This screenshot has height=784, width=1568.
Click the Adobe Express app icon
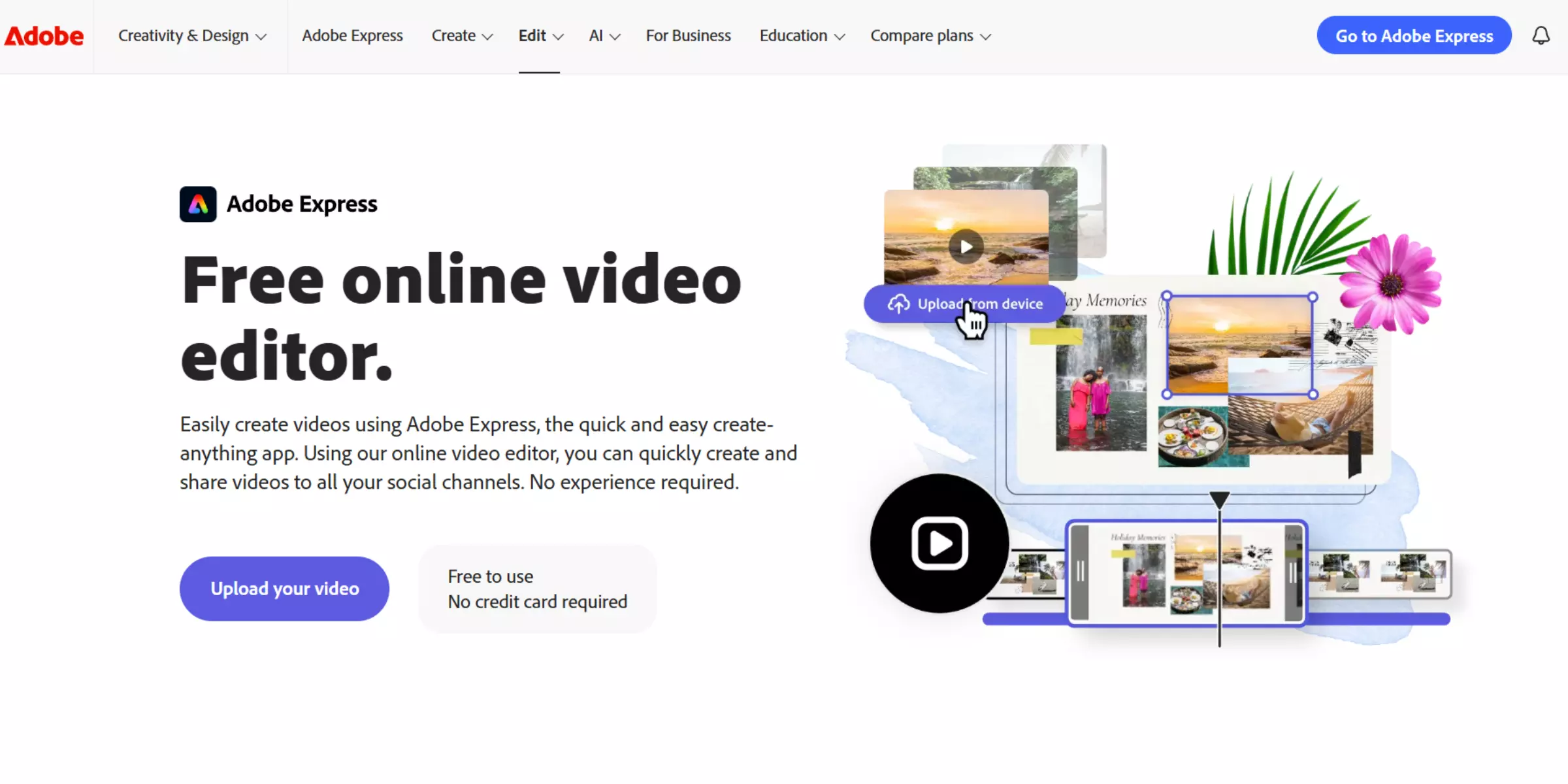(x=198, y=204)
